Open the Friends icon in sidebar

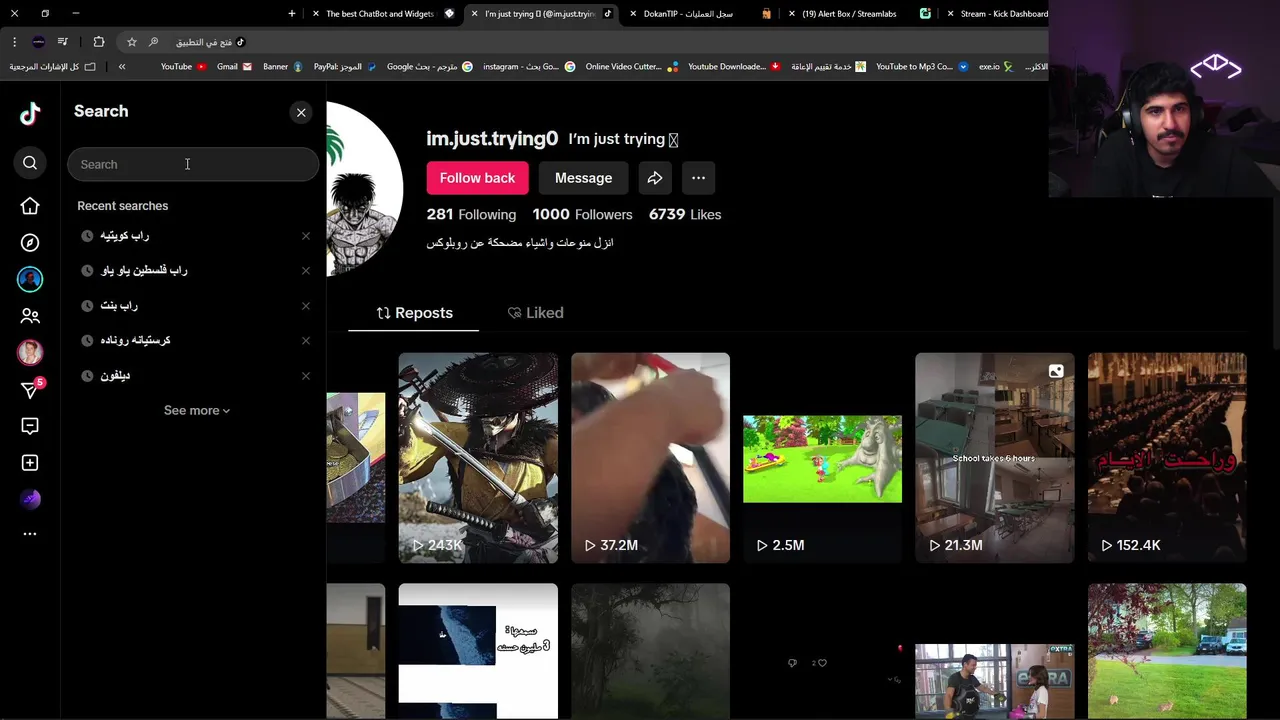[x=30, y=316]
